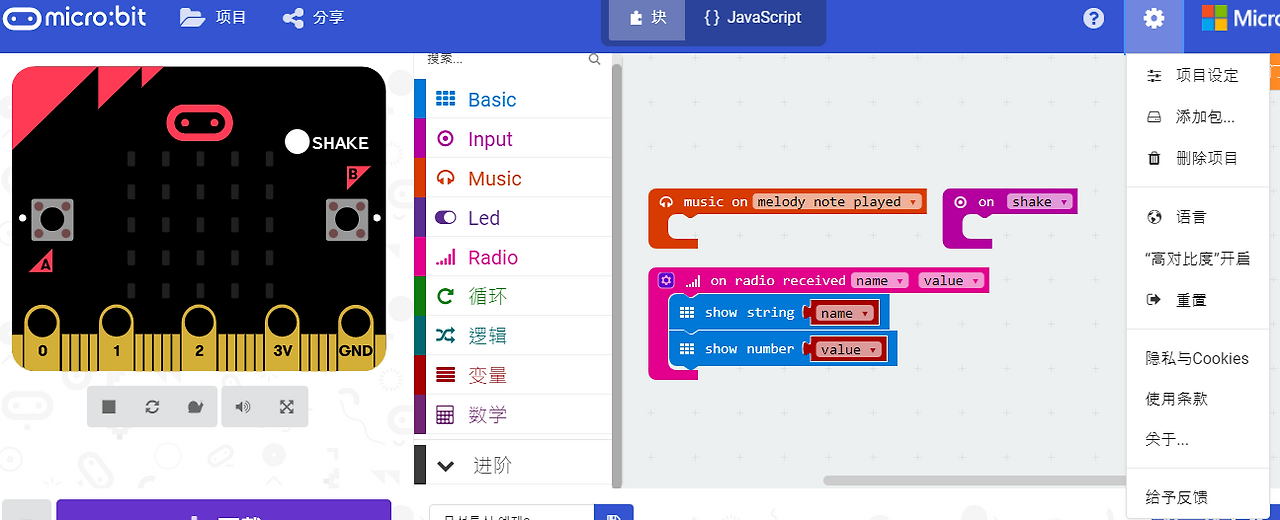Open name dropdown in show string block
The height and width of the screenshot is (520, 1280).
[845, 313]
